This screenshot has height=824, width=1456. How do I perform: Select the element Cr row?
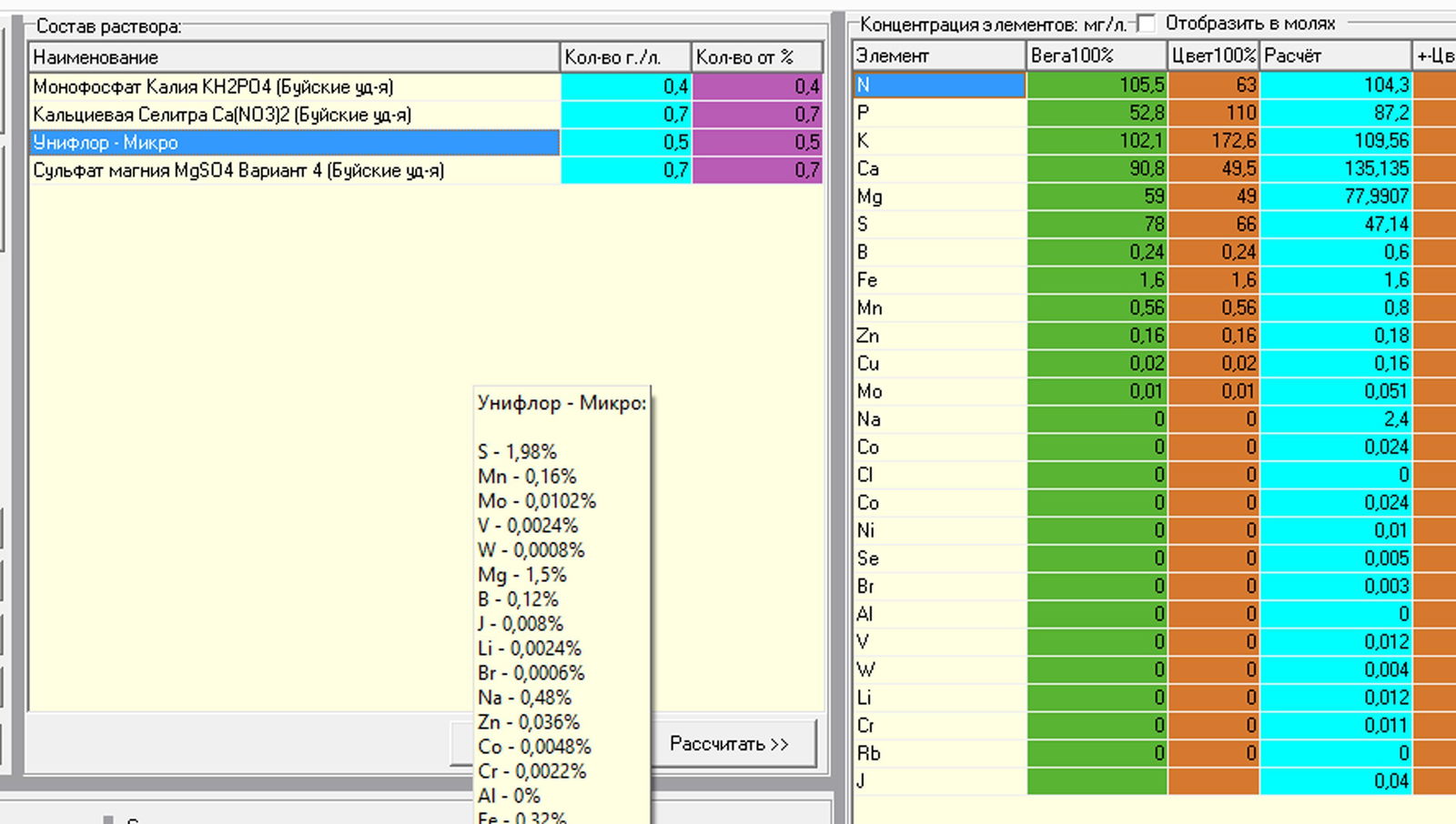939,726
